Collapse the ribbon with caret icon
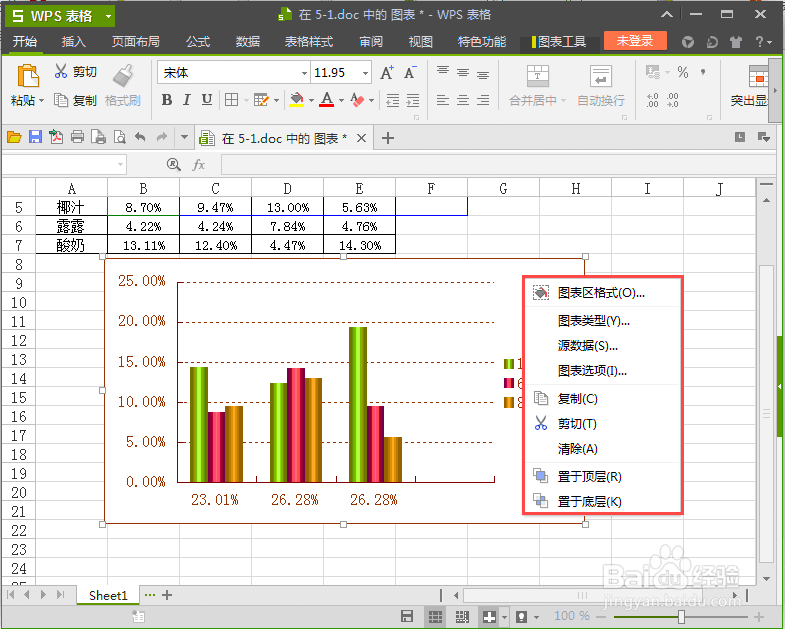785x629 pixels. [667, 15]
